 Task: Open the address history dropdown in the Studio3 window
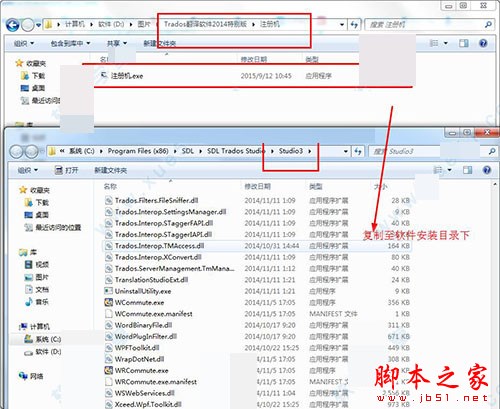[x=346, y=151]
